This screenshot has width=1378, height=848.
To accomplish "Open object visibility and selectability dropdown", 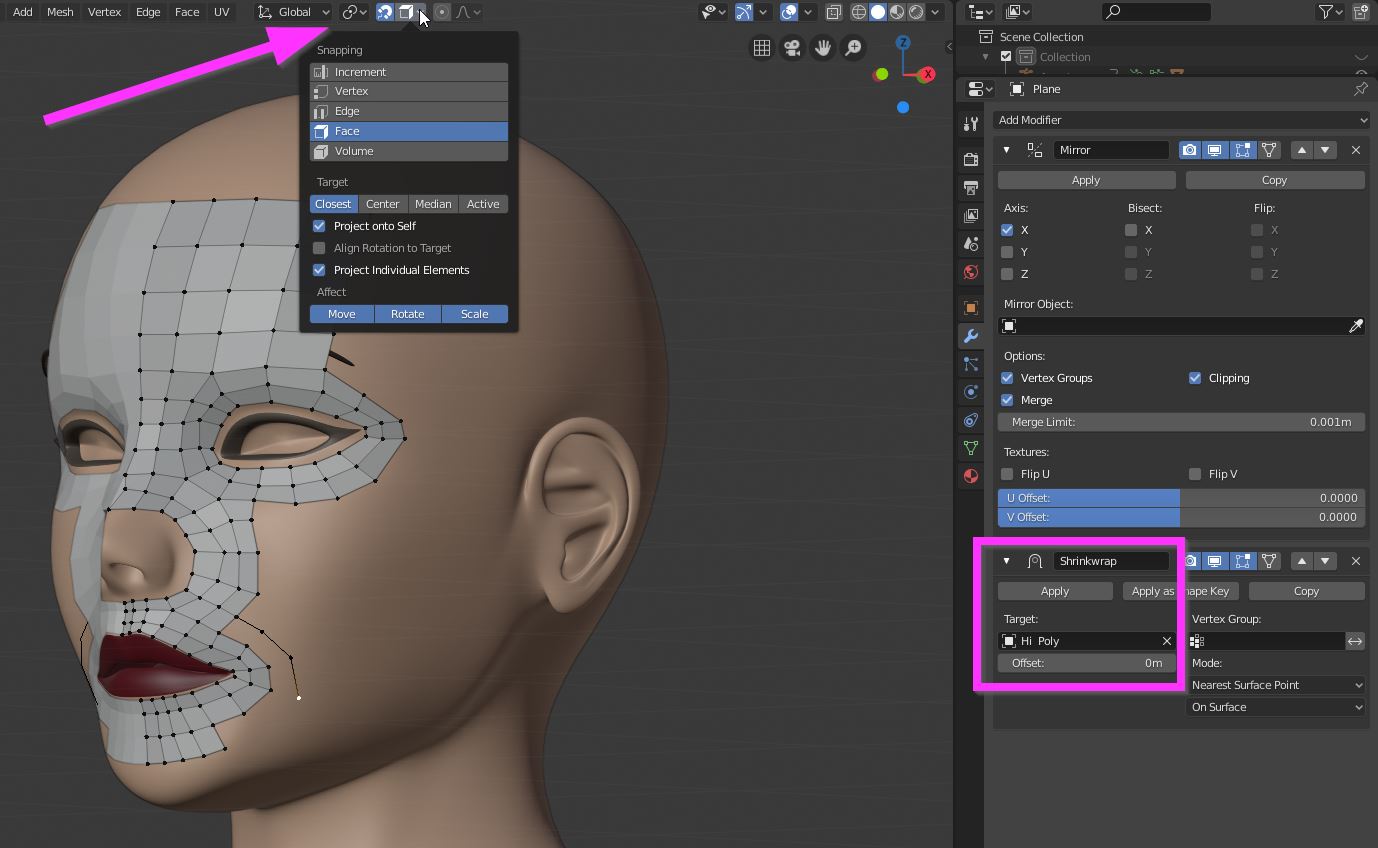I will tap(713, 12).
